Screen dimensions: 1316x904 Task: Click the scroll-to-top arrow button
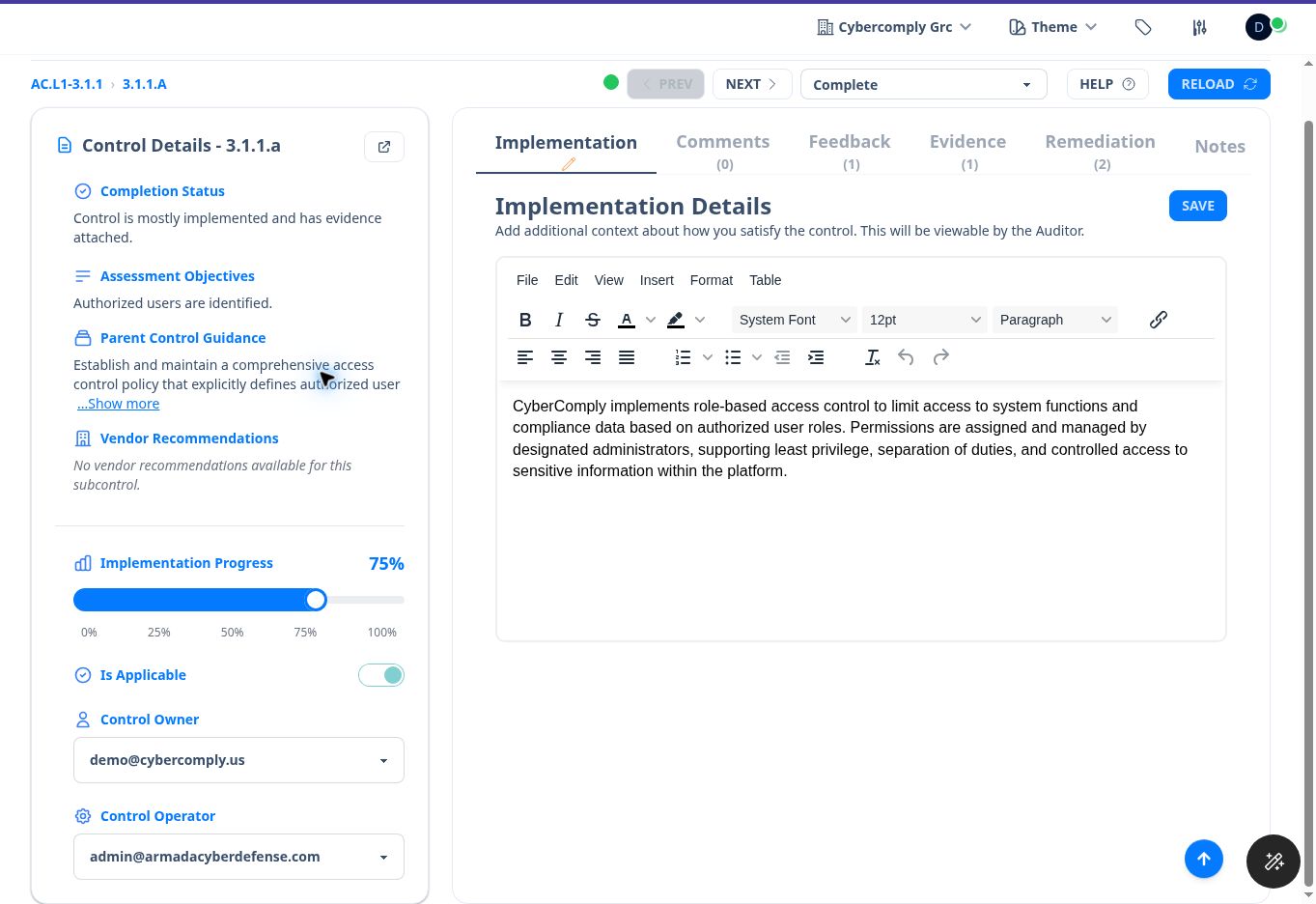(x=1204, y=859)
